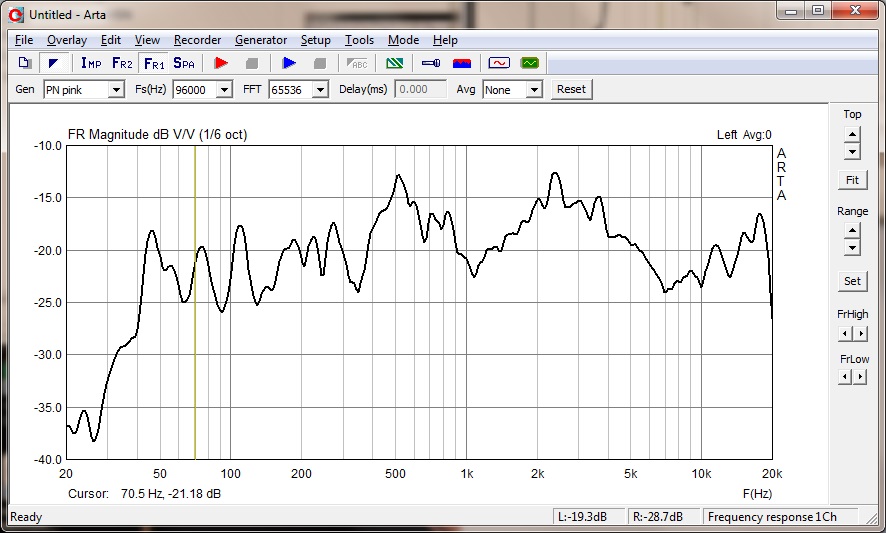Image resolution: width=886 pixels, height=533 pixels.
Task: Click the green overlay chart icon
Action: [x=394, y=63]
